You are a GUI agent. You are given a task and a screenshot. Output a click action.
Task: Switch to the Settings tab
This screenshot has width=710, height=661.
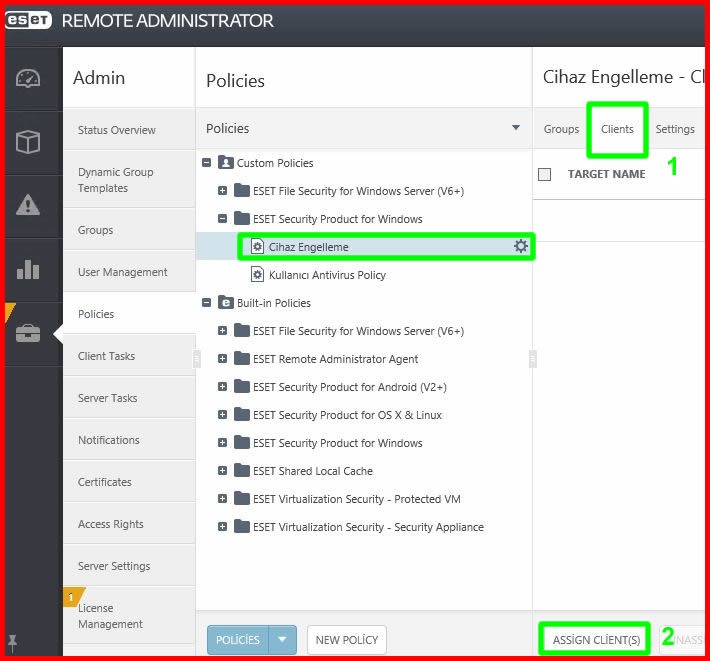coord(675,129)
